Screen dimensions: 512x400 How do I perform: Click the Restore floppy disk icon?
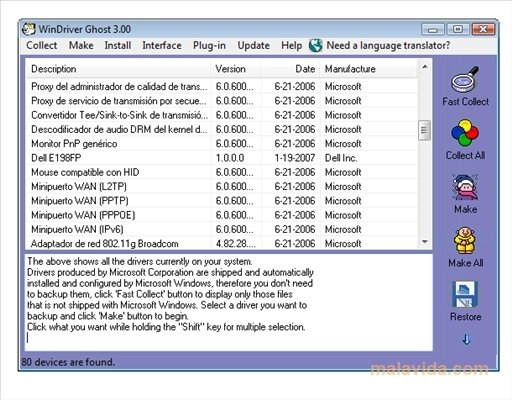pyautogui.click(x=465, y=294)
